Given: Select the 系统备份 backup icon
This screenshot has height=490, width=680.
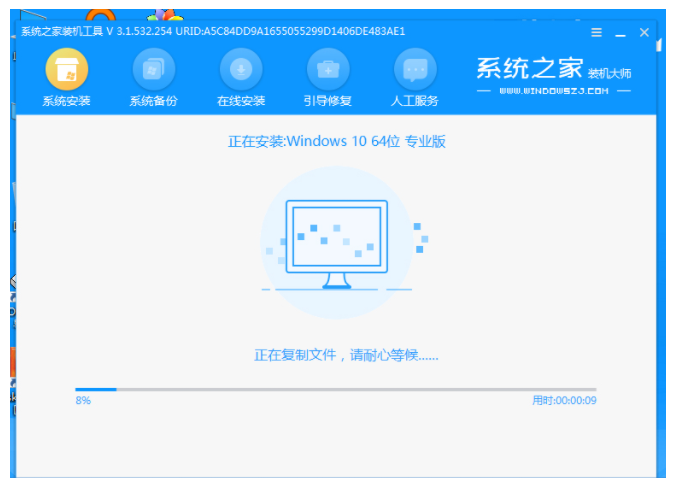Looking at the screenshot, I should (x=153, y=69).
